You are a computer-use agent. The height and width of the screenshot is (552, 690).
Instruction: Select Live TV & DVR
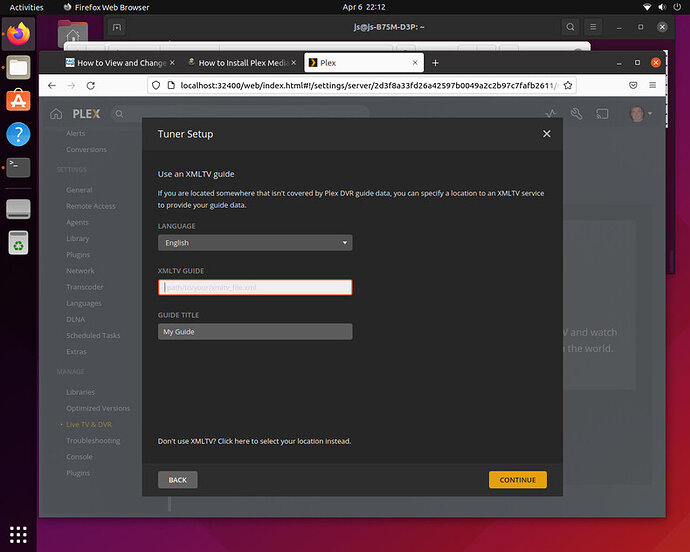(x=89, y=424)
